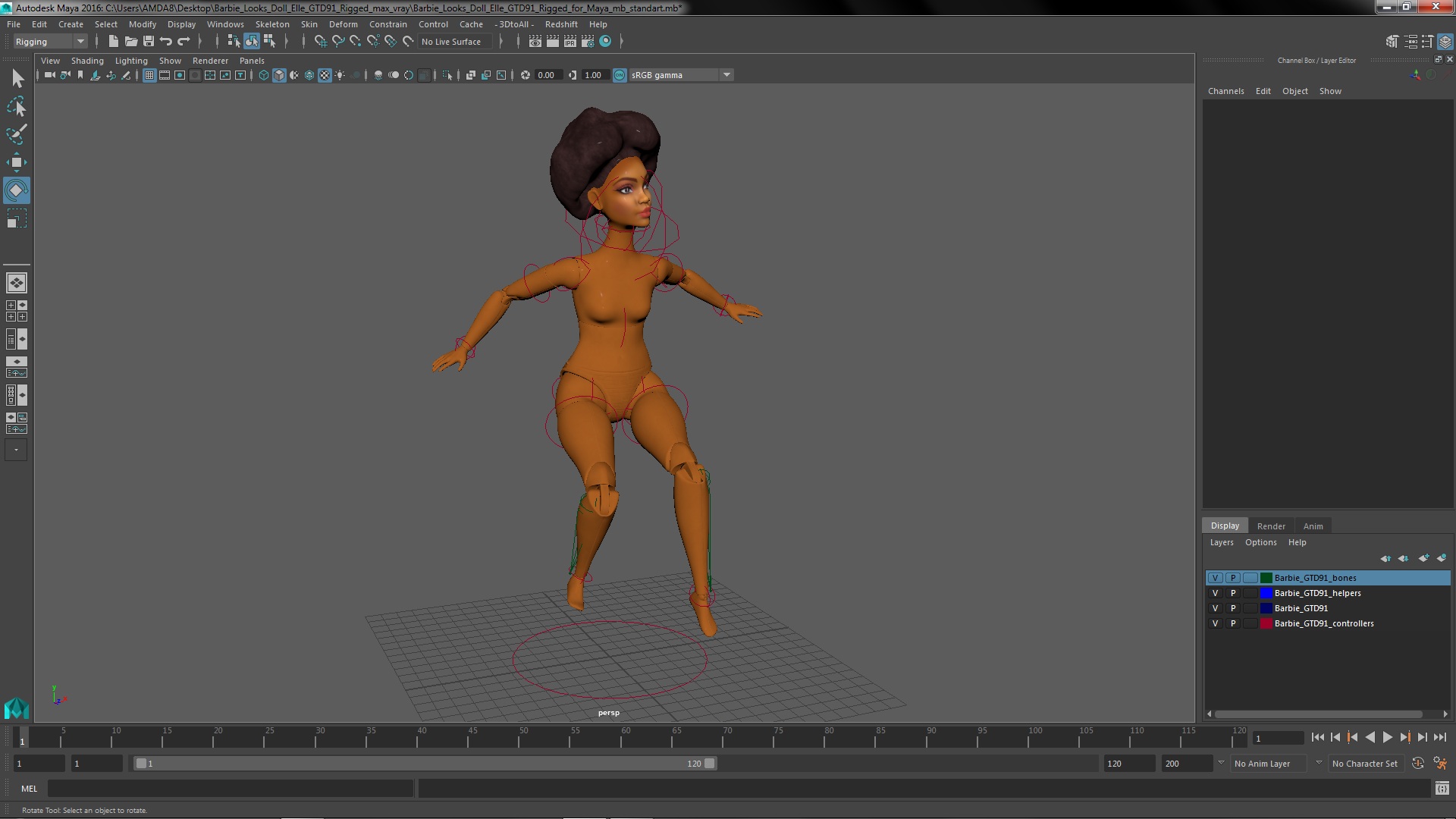
Task: Toggle snap to points
Action: pyautogui.click(x=356, y=42)
